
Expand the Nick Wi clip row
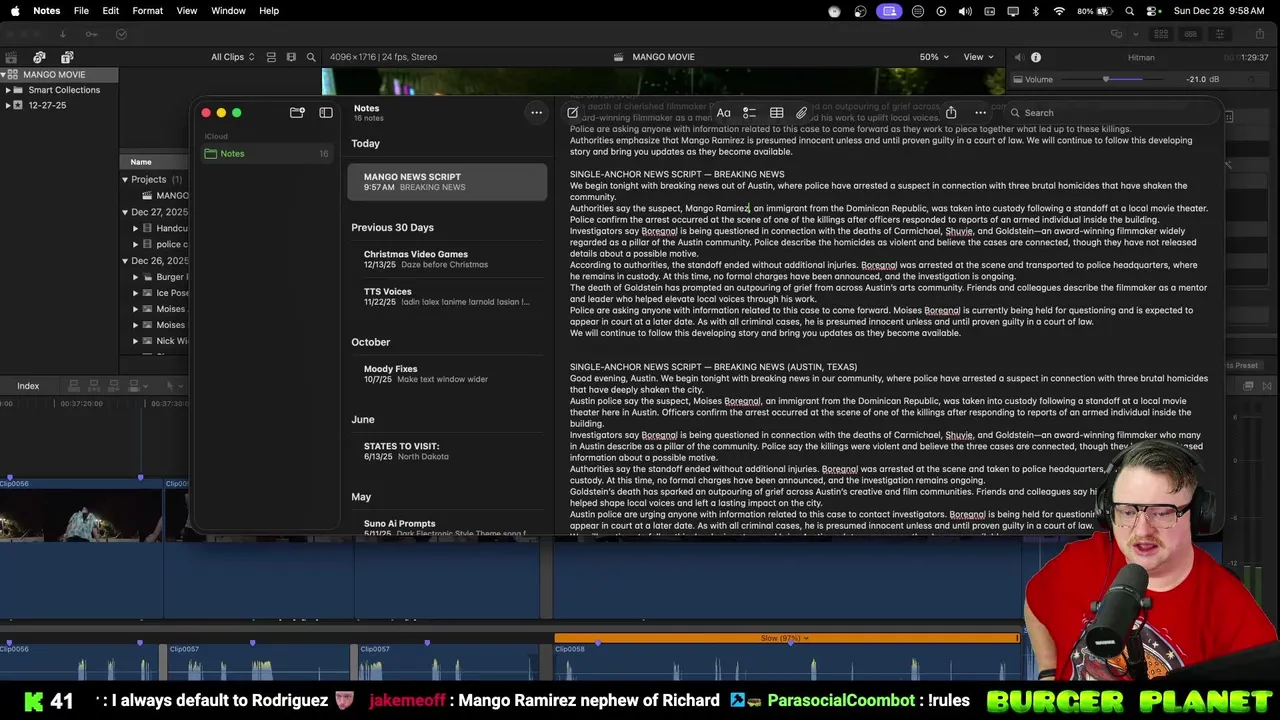pos(135,341)
